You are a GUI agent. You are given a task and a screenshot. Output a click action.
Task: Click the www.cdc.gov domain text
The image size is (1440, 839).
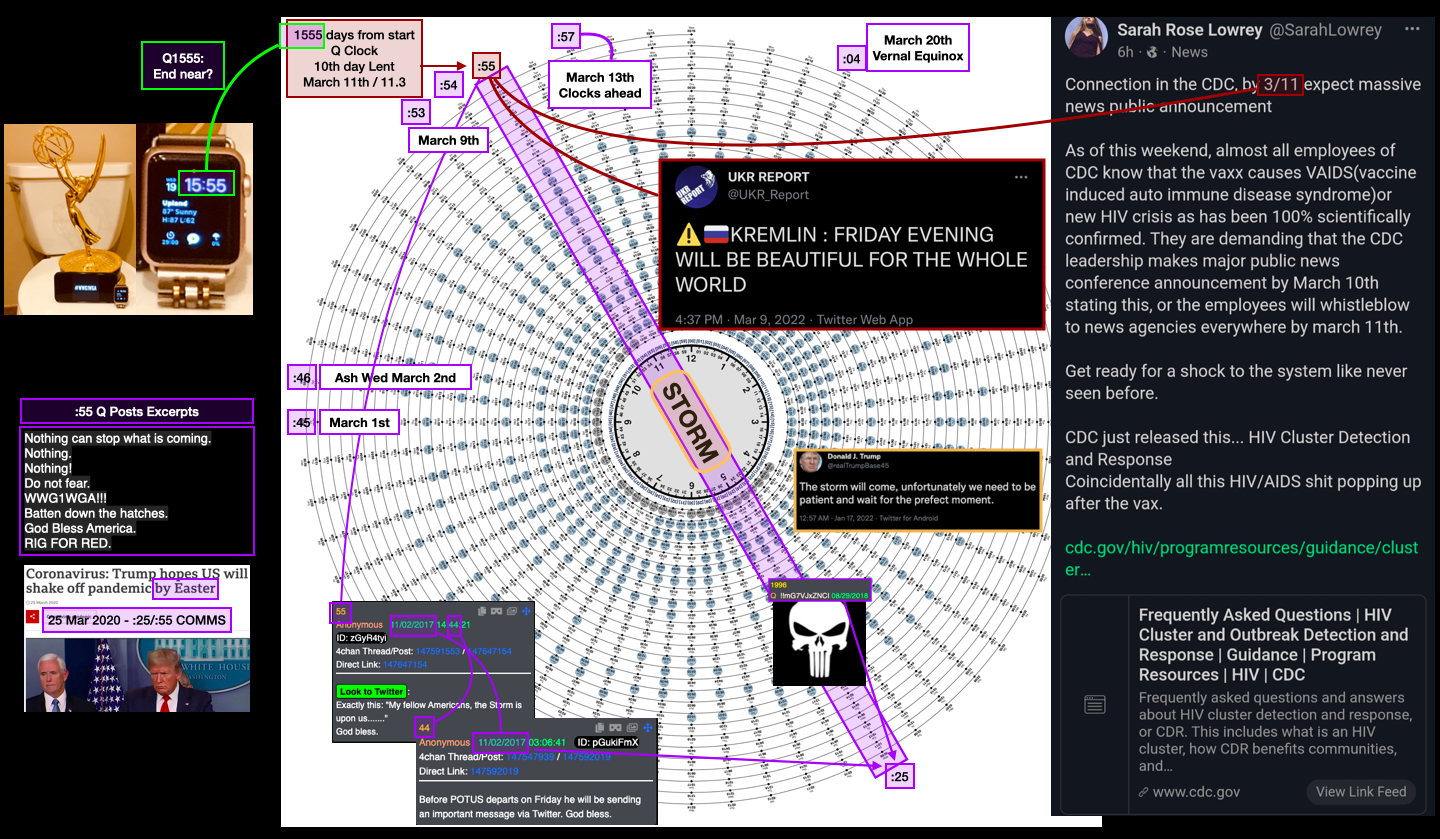pos(1196,792)
